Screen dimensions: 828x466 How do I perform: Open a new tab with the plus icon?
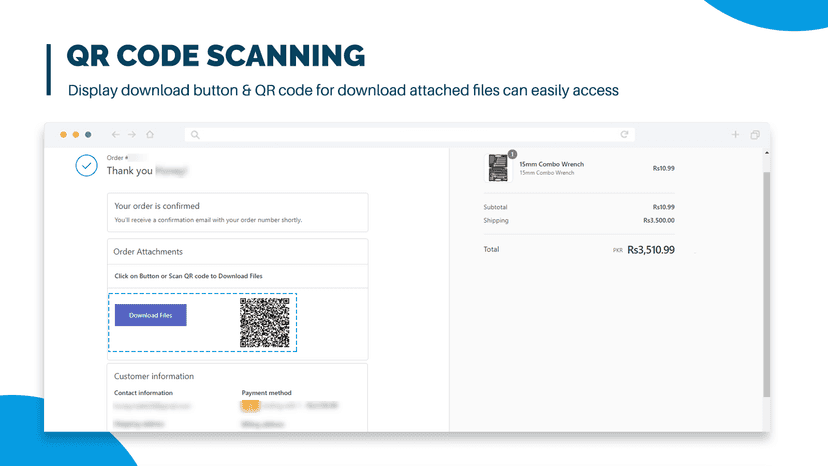[735, 134]
